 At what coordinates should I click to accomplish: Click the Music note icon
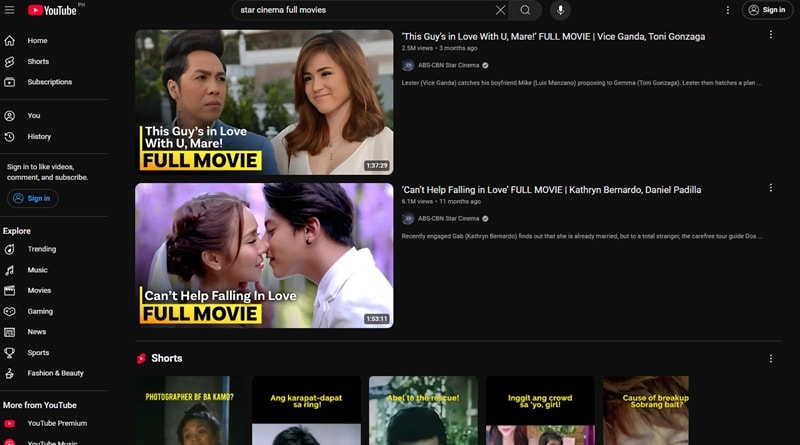(9, 270)
